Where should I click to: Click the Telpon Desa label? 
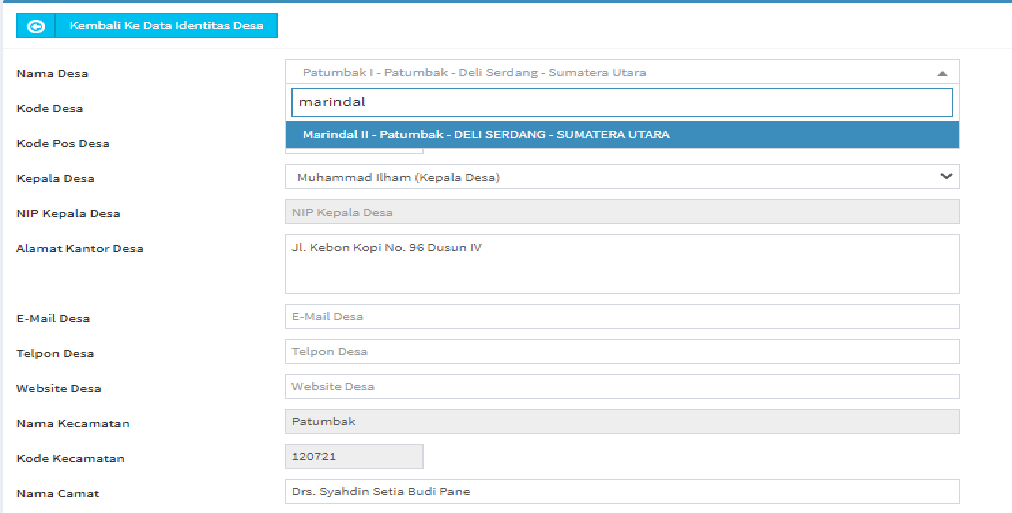(x=55, y=354)
